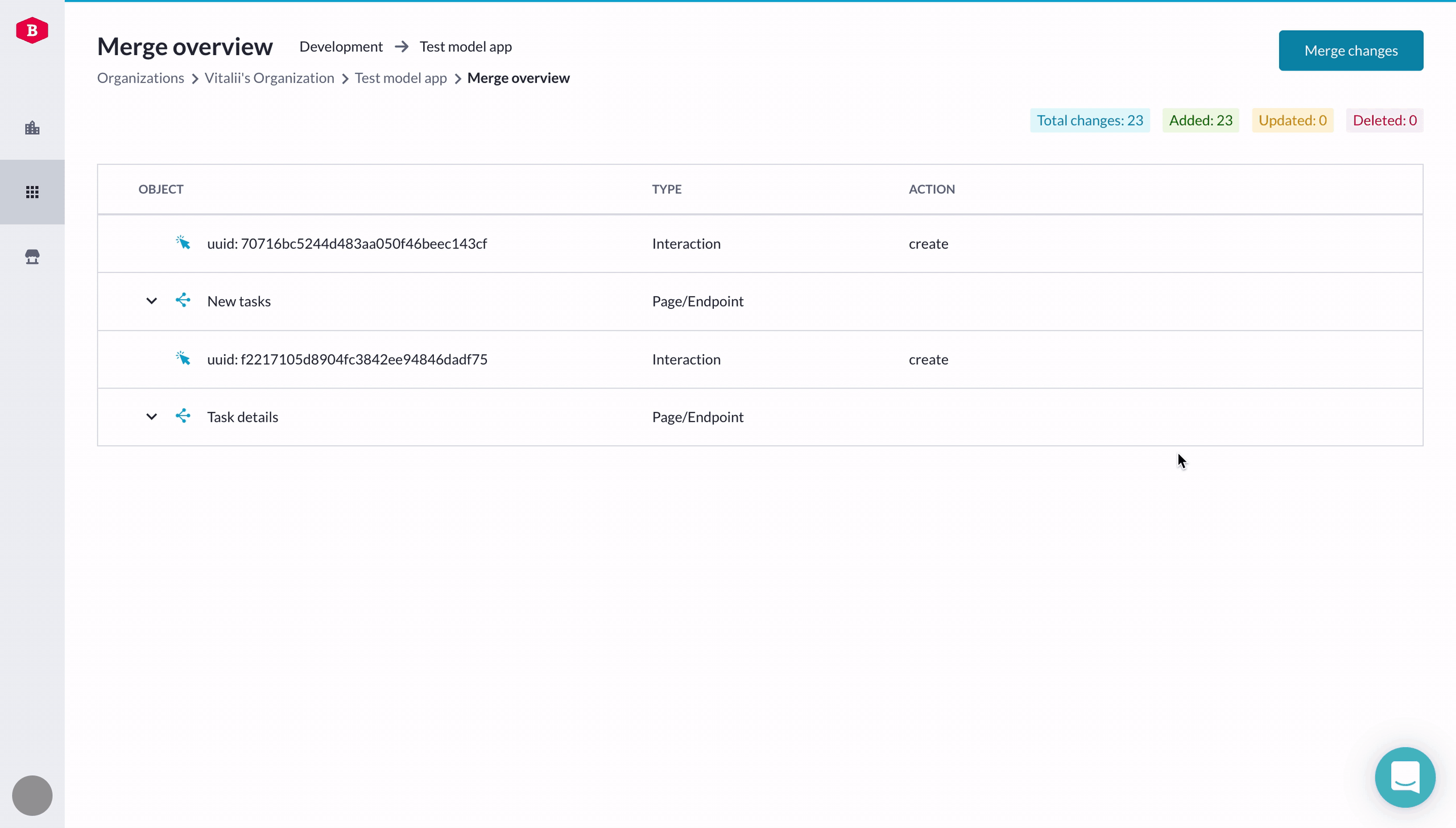Click the Task details row label
This screenshot has height=828, width=1456.
(243, 417)
